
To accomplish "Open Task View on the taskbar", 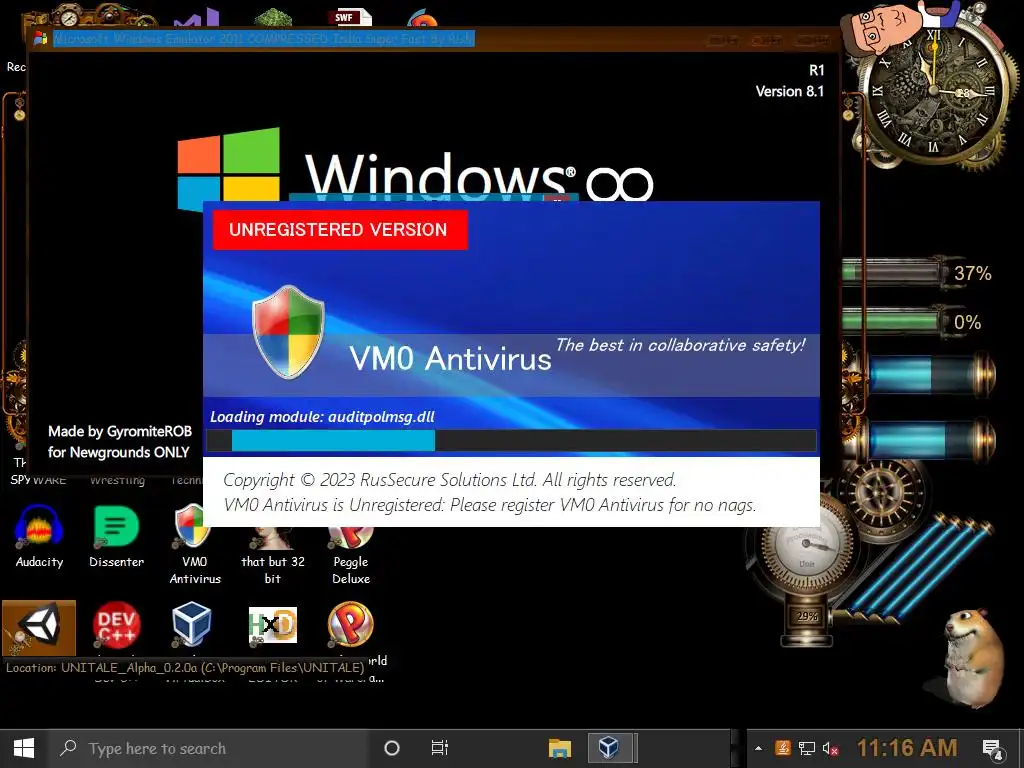I will coord(440,748).
